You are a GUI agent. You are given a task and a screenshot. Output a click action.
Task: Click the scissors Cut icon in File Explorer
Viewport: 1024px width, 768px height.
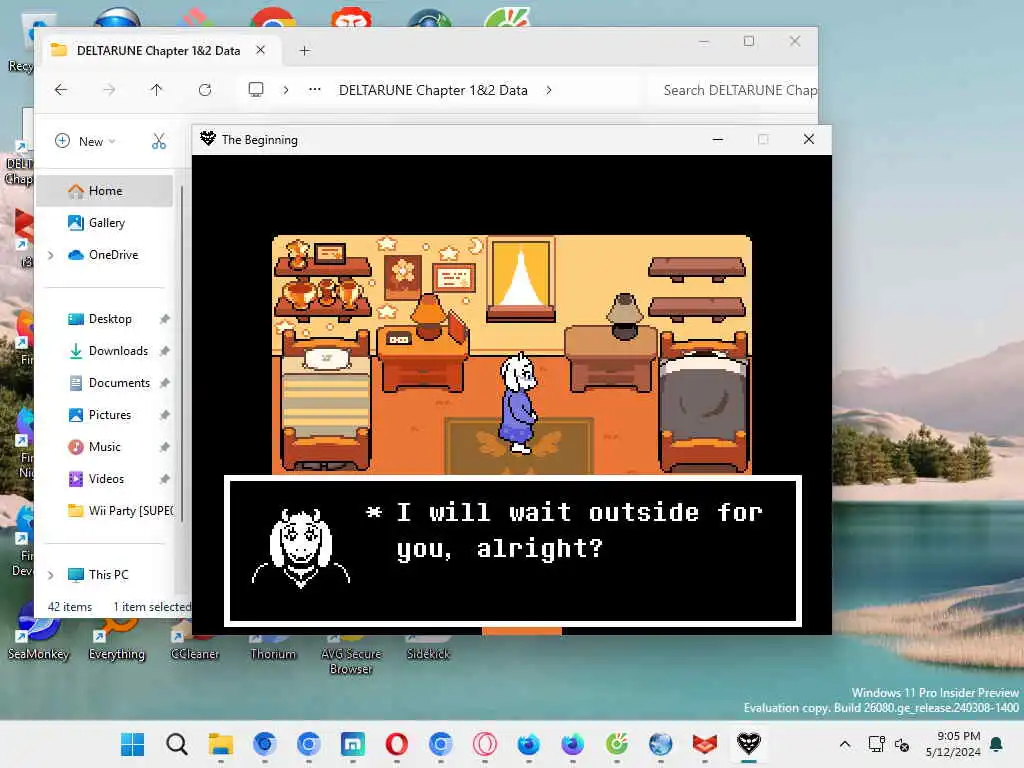(159, 141)
